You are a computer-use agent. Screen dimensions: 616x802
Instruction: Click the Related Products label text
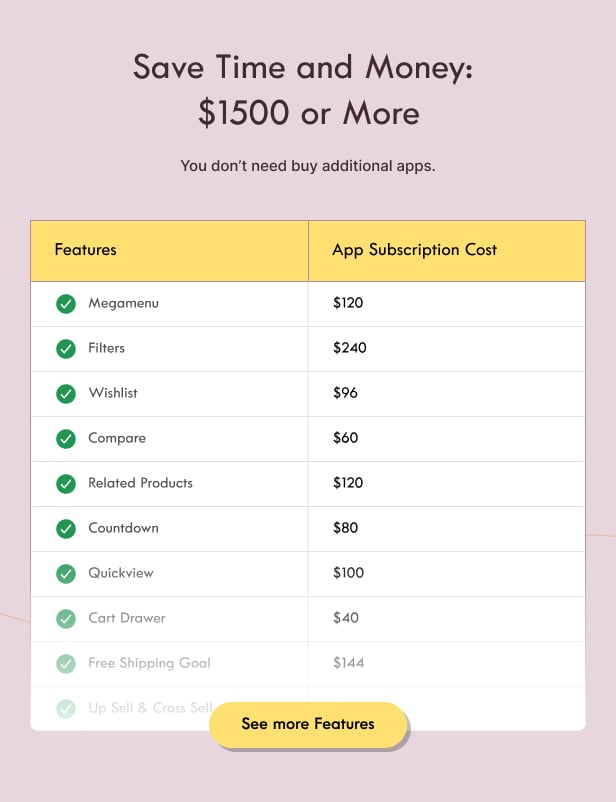coord(140,483)
